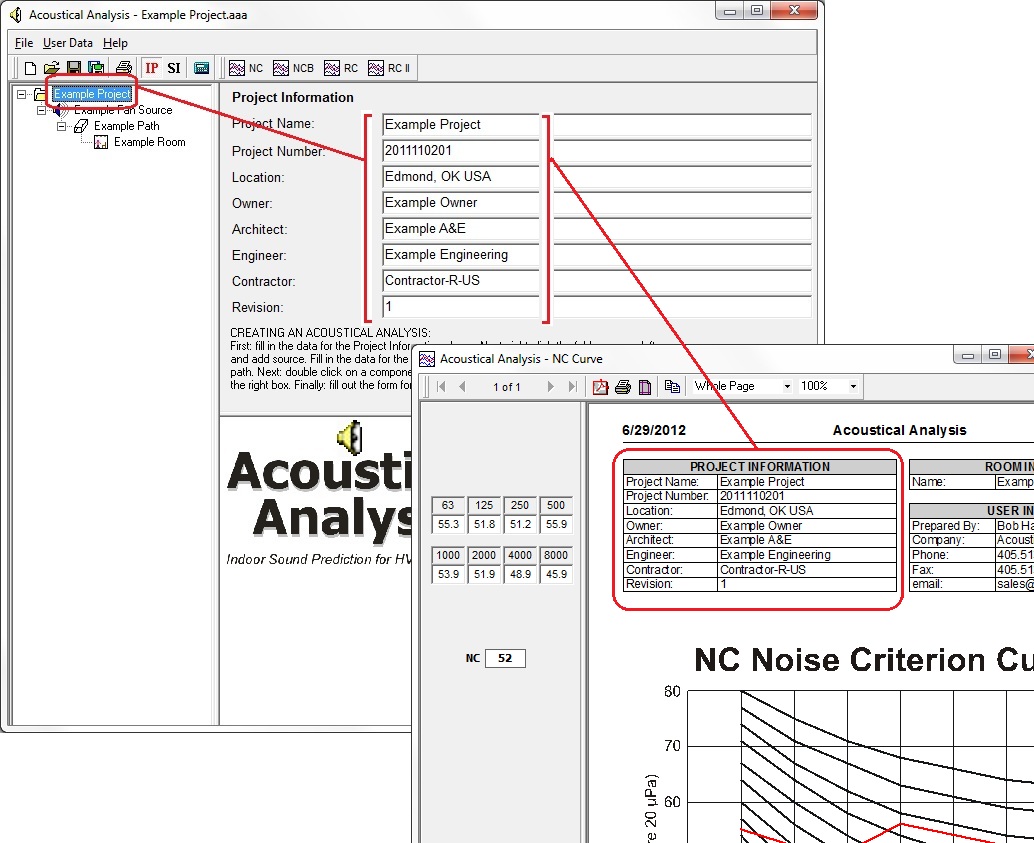This screenshot has height=843, width=1034.
Task: Click the report date 6/29/2012
Action: 654,431
